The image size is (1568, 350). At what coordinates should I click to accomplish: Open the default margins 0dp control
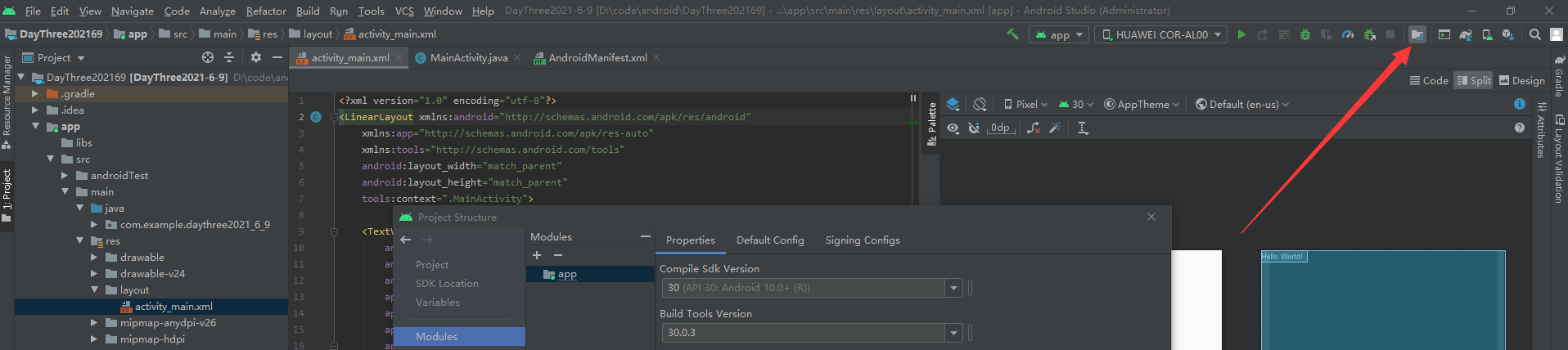tap(1000, 128)
